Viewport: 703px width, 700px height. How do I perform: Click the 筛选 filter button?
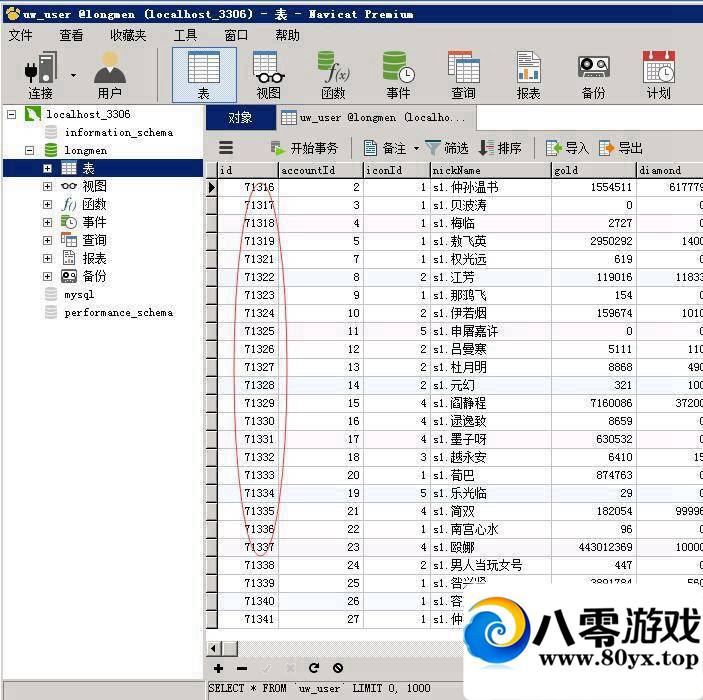coord(446,148)
